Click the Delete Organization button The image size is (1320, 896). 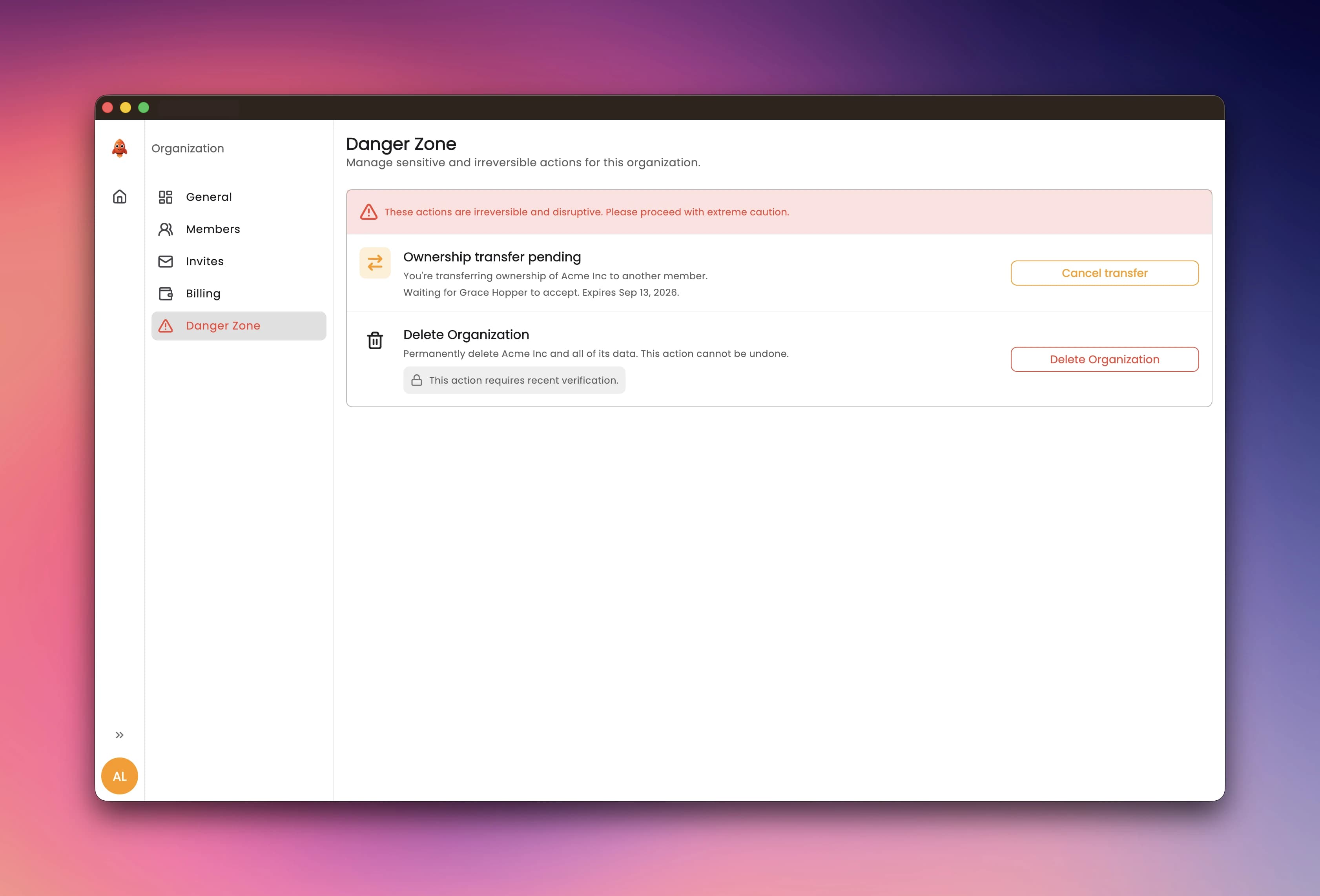pyautogui.click(x=1104, y=359)
